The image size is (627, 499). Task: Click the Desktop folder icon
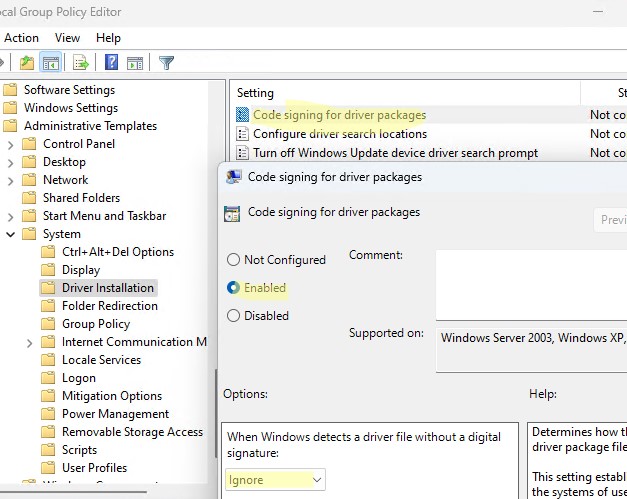tap(29, 162)
